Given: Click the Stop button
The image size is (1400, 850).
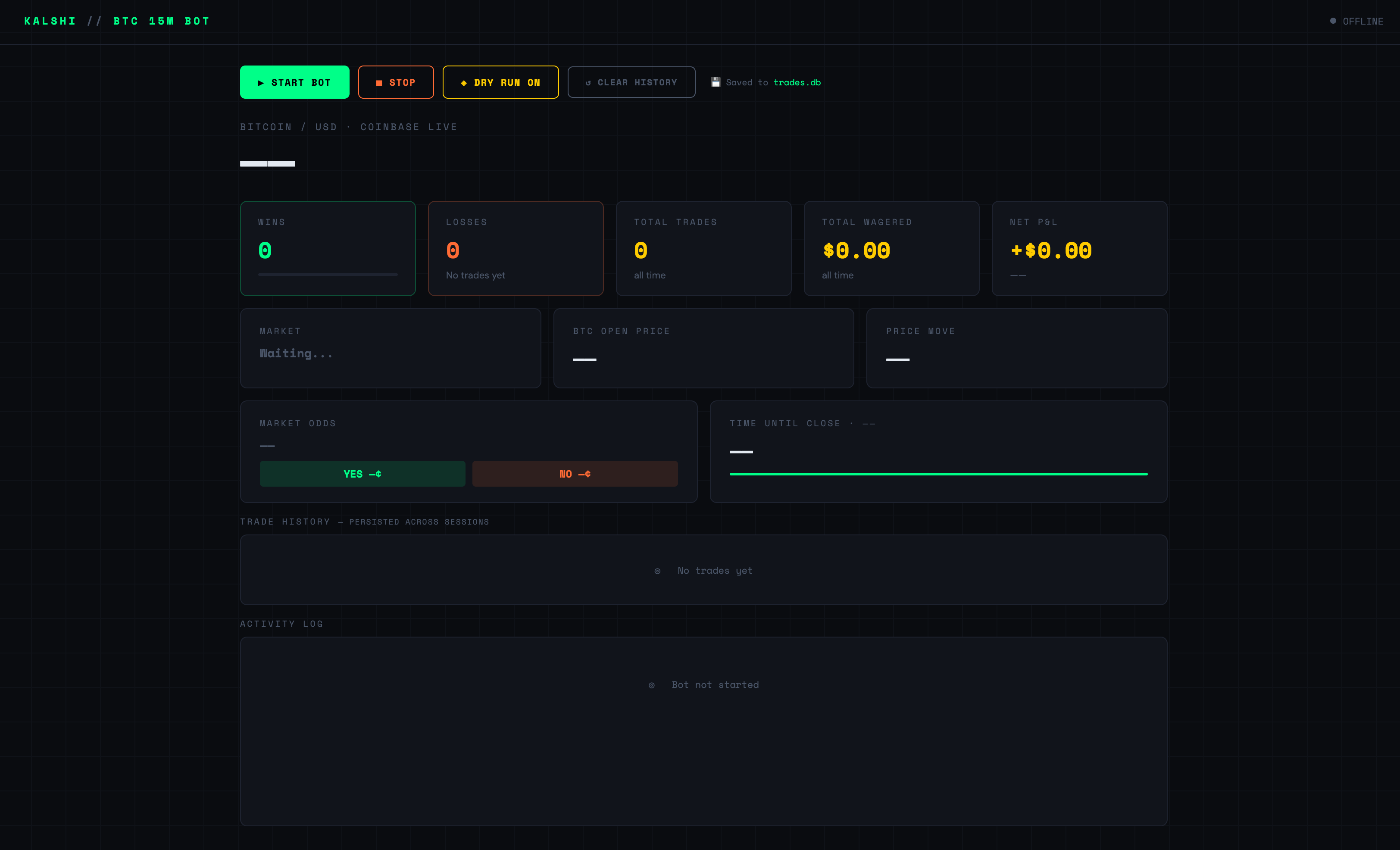Looking at the screenshot, I should (x=396, y=82).
